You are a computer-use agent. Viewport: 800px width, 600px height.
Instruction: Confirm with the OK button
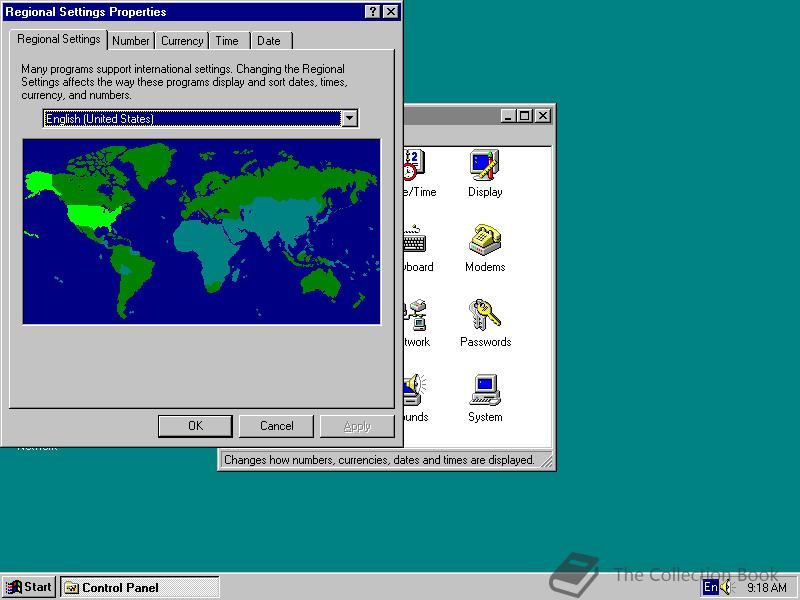pyautogui.click(x=195, y=426)
